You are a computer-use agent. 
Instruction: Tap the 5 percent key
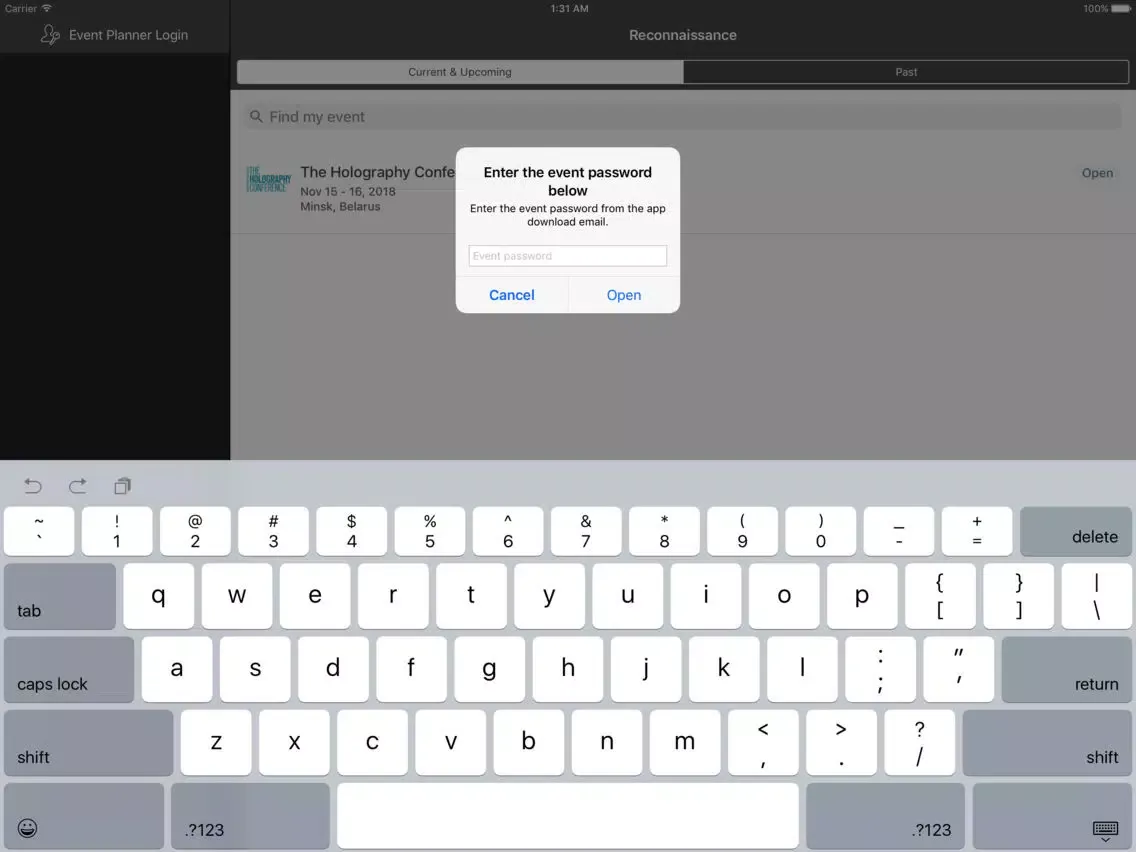click(430, 531)
